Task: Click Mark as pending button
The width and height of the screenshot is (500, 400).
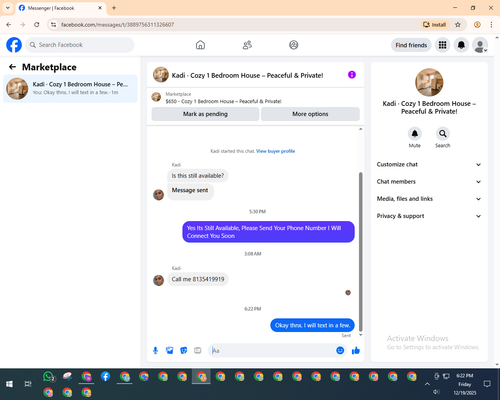Action: pyautogui.click(x=205, y=114)
